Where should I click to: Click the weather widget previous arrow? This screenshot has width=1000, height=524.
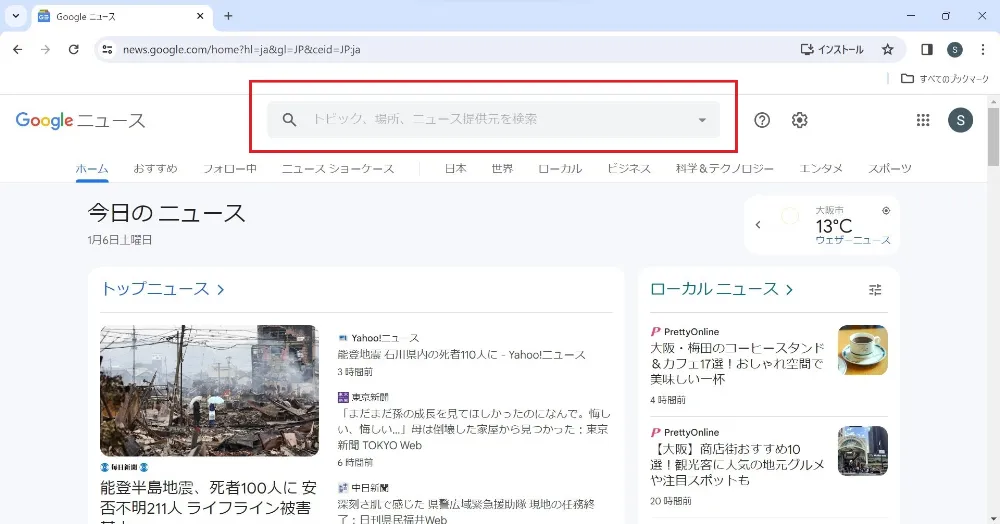coord(758,224)
